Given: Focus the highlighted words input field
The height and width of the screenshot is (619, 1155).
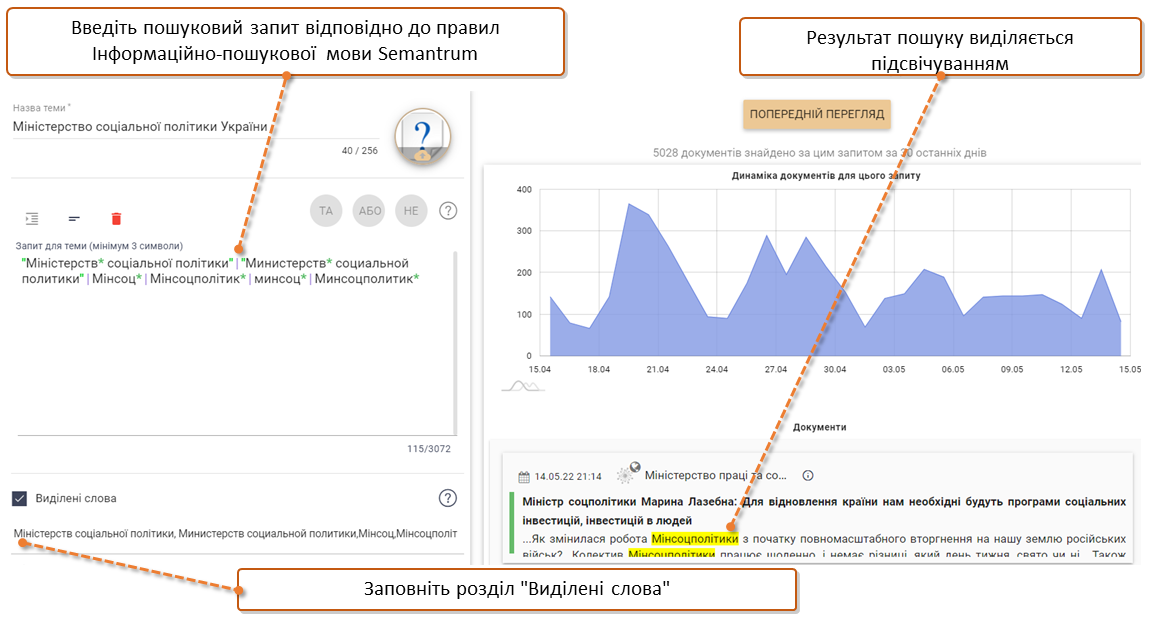Looking at the screenshot, I should click(235, 534).
